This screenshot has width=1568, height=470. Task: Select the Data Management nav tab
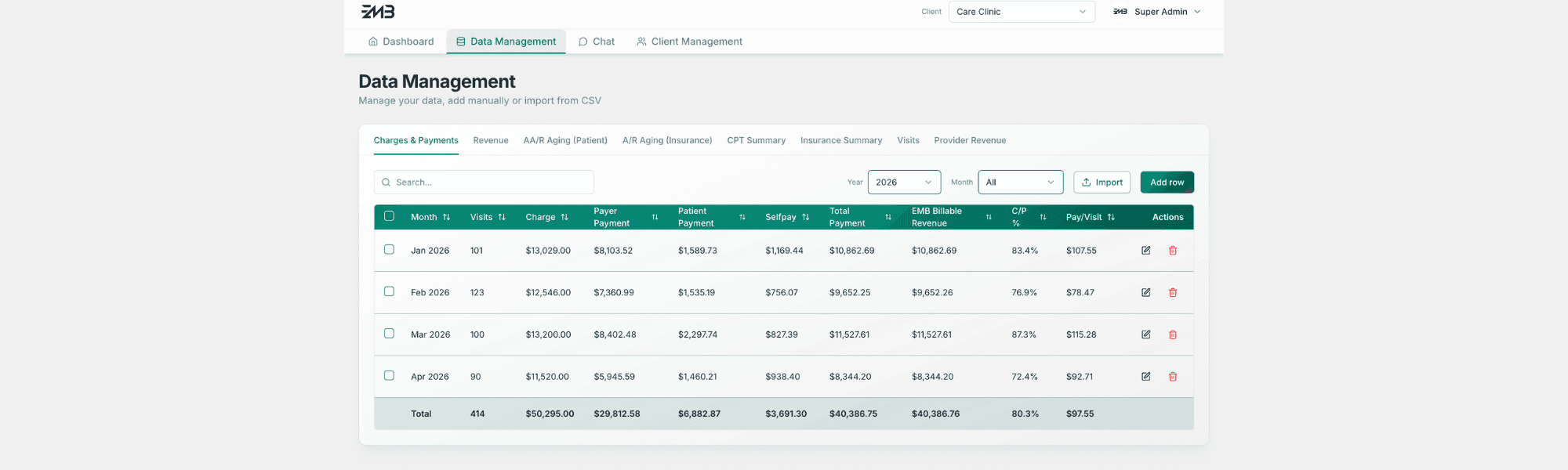point(506,42)
